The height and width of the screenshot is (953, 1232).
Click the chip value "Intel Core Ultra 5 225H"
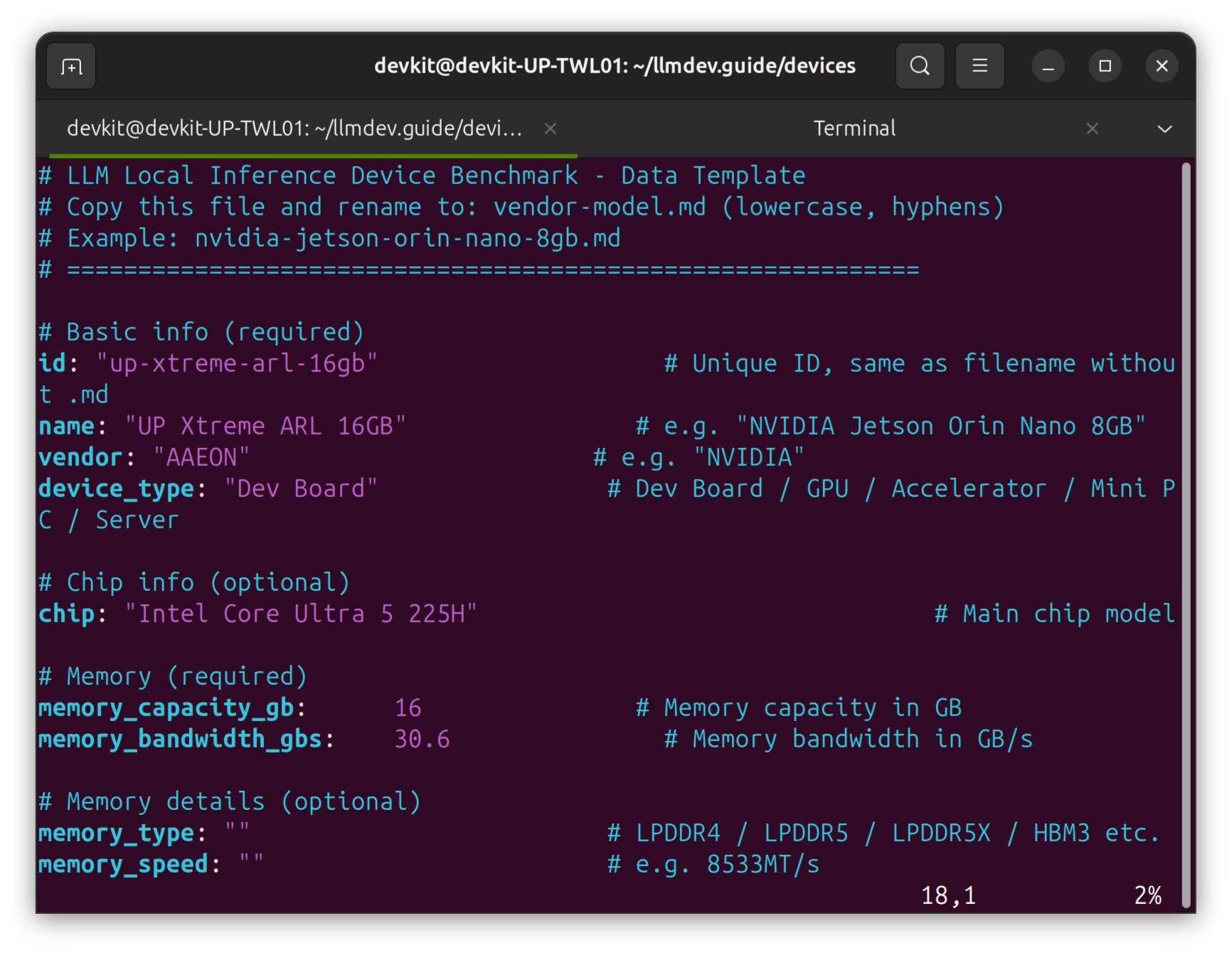click(x=300, y=614)
